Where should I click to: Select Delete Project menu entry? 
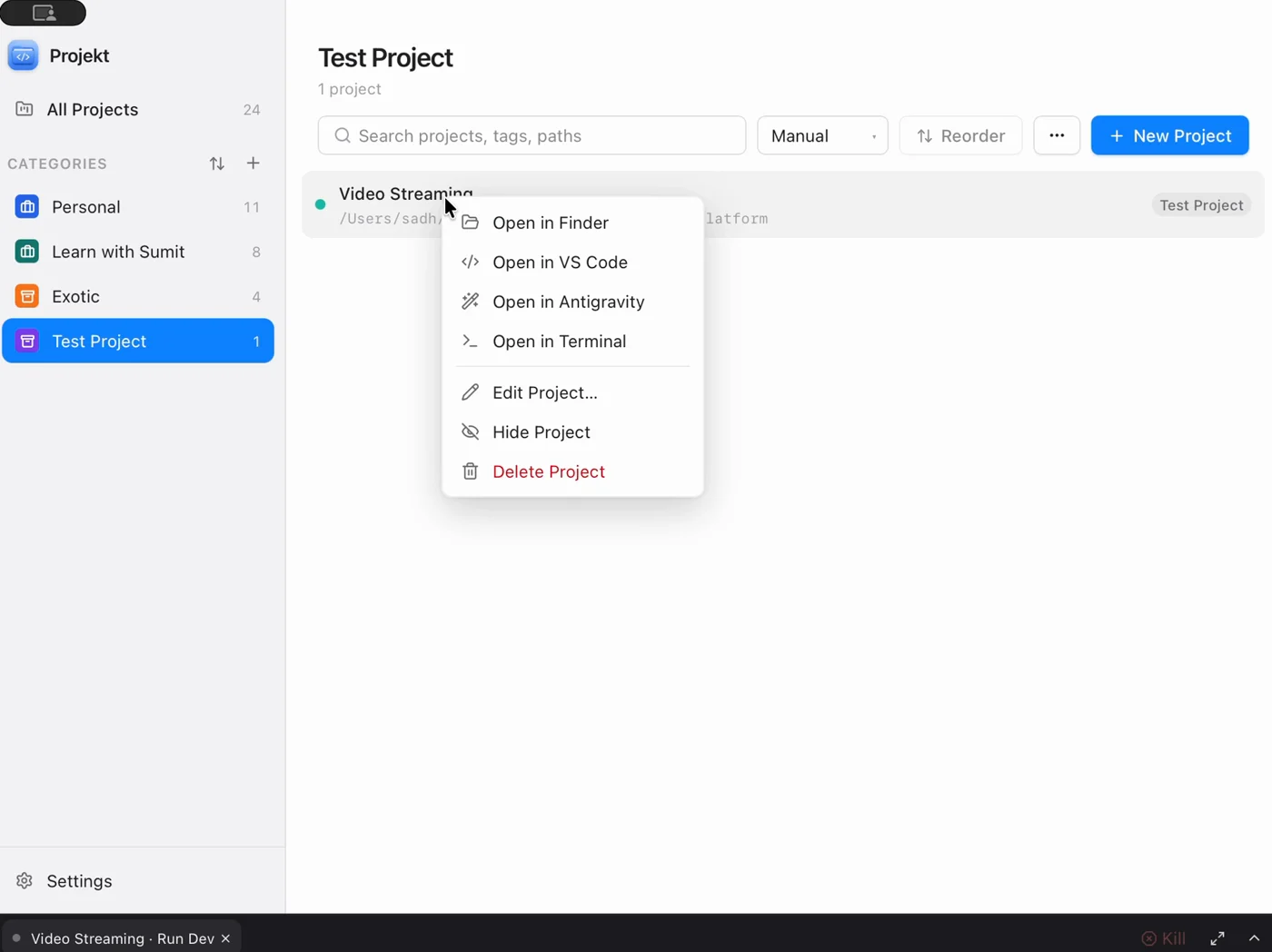pos(572,471)
